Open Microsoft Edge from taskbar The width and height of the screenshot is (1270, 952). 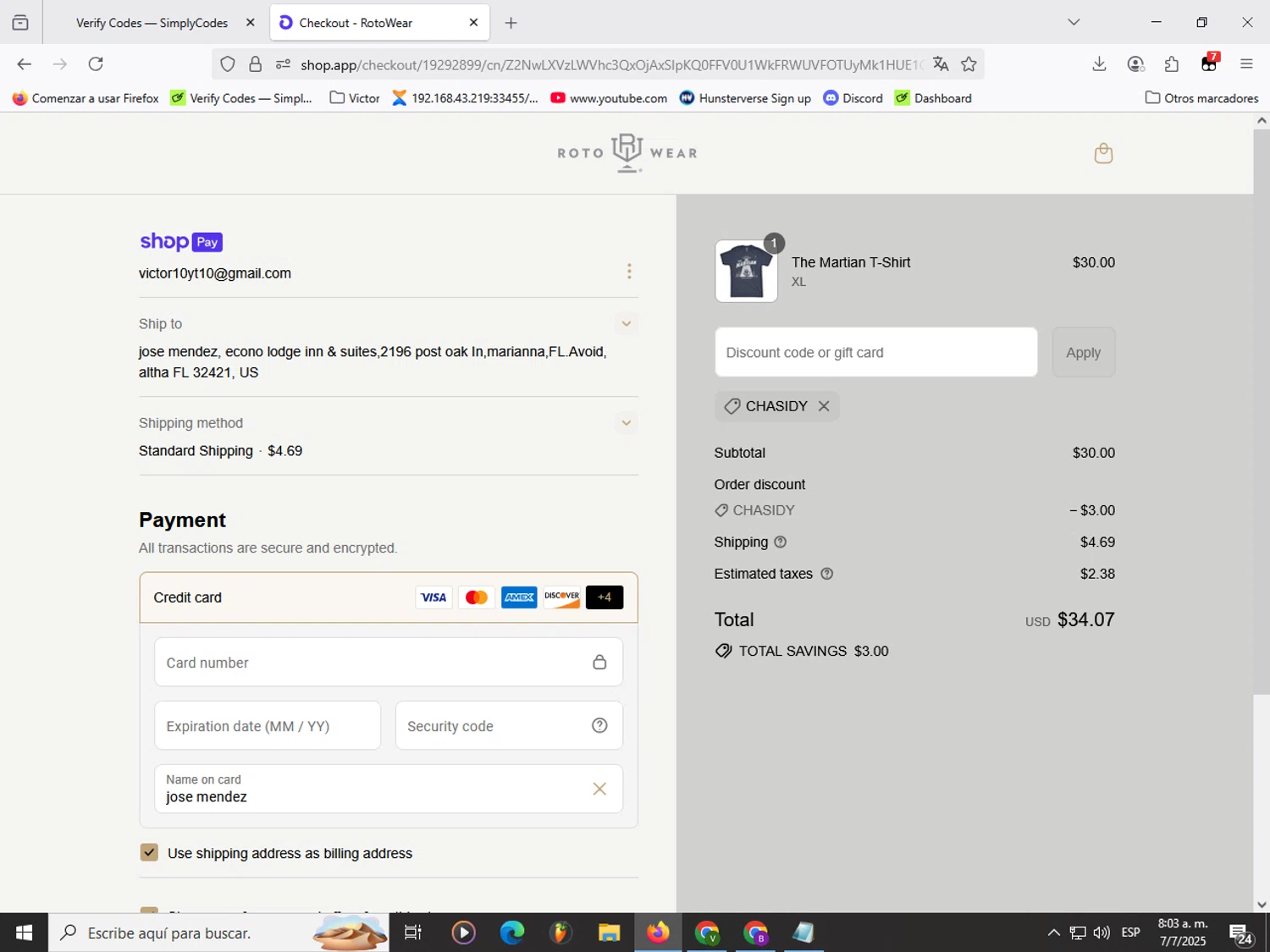click(512, 933)
